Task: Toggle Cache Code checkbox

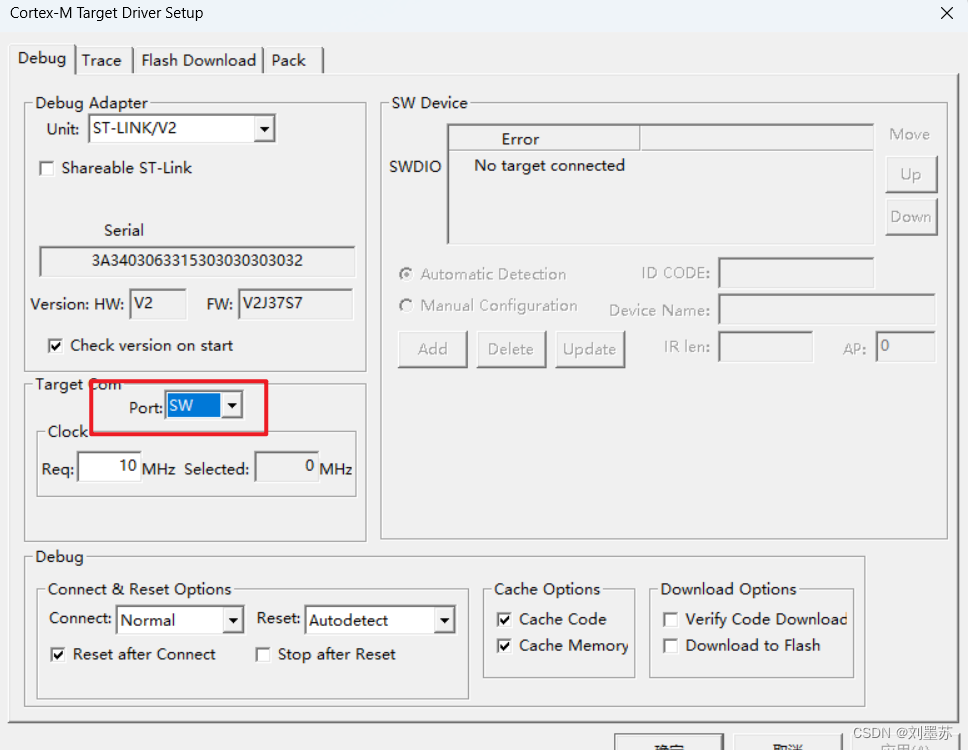Action: (504, 620)
